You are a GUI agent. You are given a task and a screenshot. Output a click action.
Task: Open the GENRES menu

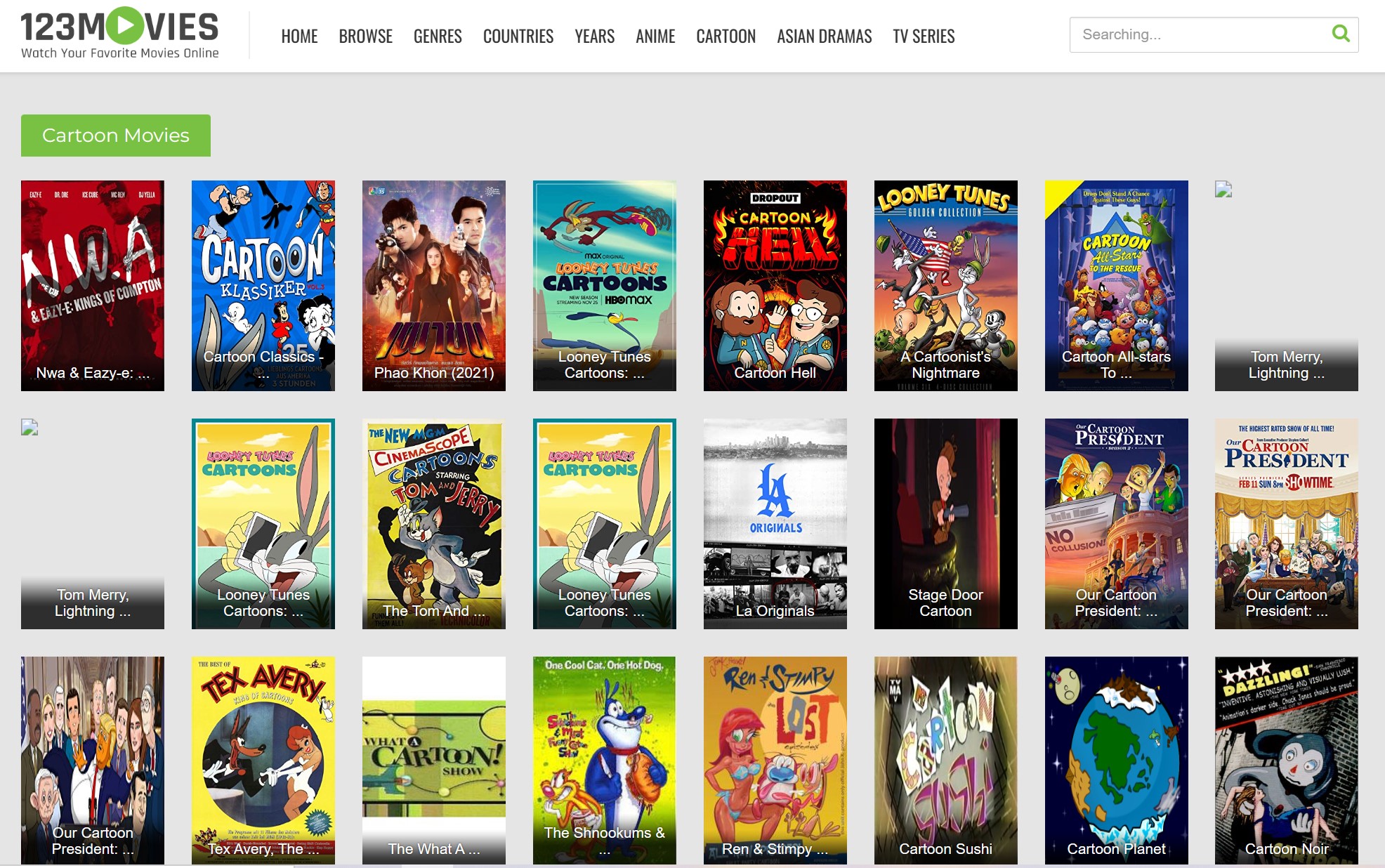[438, 37]
